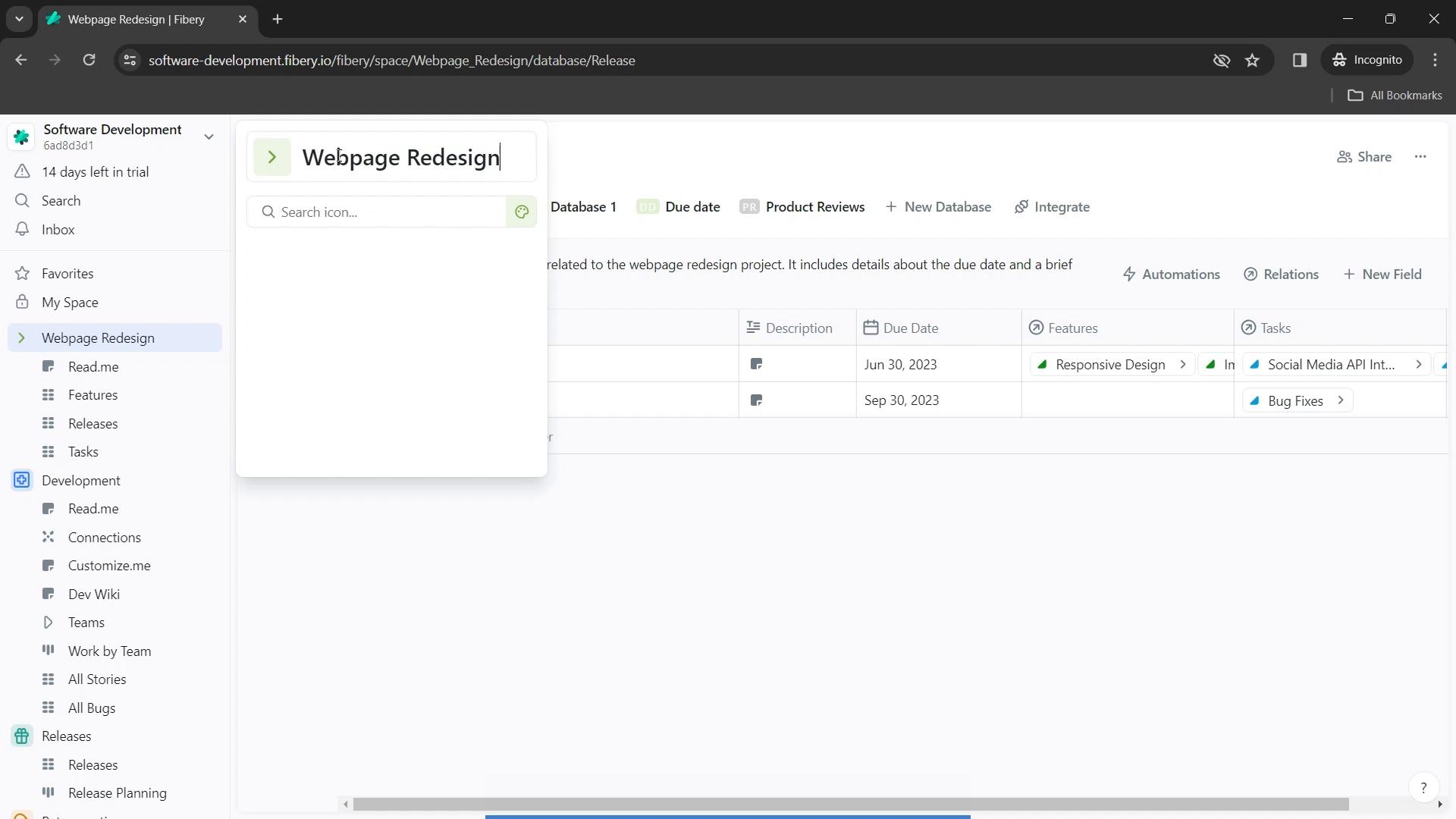Click the Favorites icon in sidebar
The image size is (1456, 819).
point(22,273)
